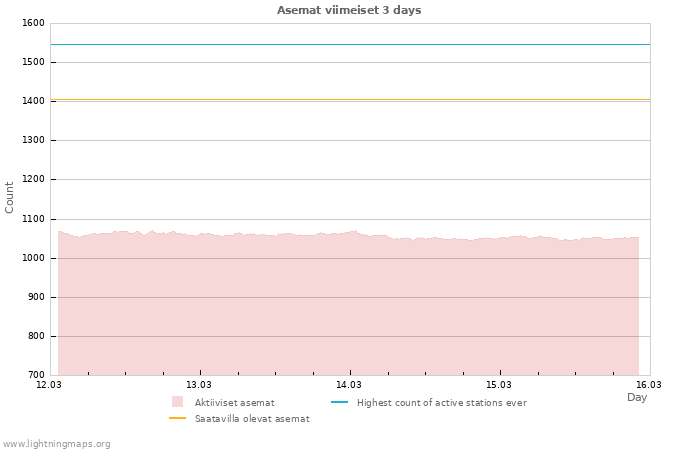The height and width of the screenshot is (450, 700).
Task: Click the blue horizontal record line in chart
Action: pos(349,44)
